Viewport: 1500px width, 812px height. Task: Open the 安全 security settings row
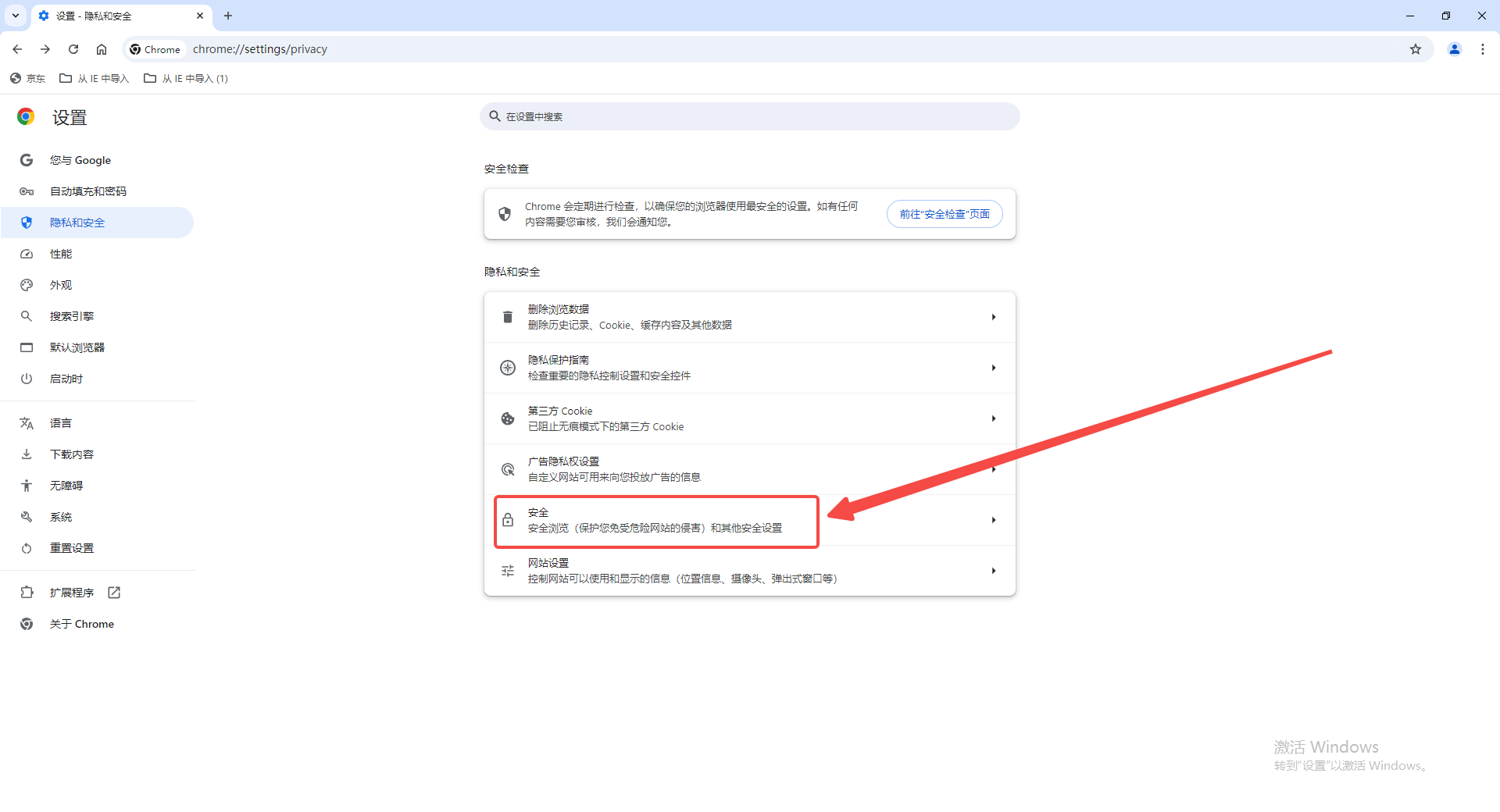[x=750, y=520]
